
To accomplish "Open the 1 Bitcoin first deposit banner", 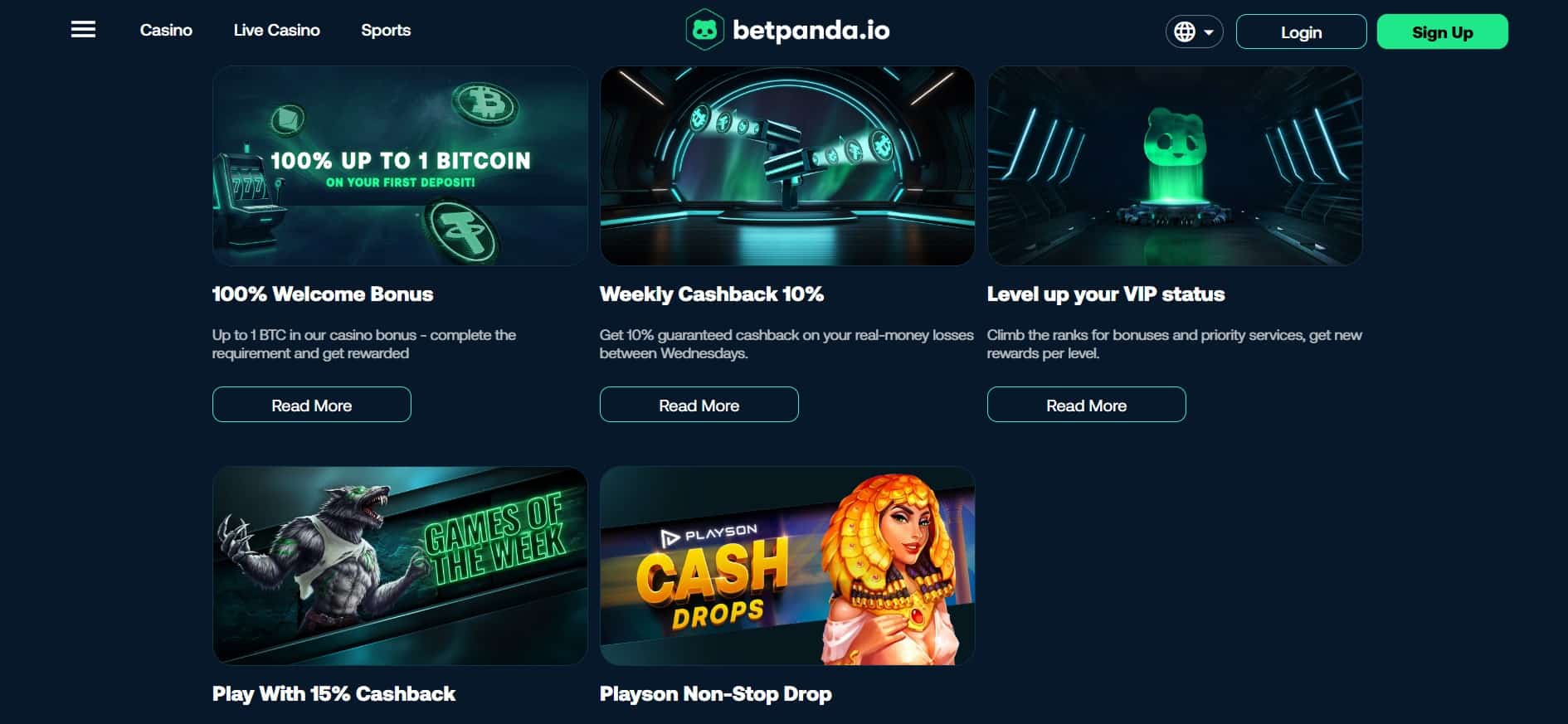I will pos(400,166).
